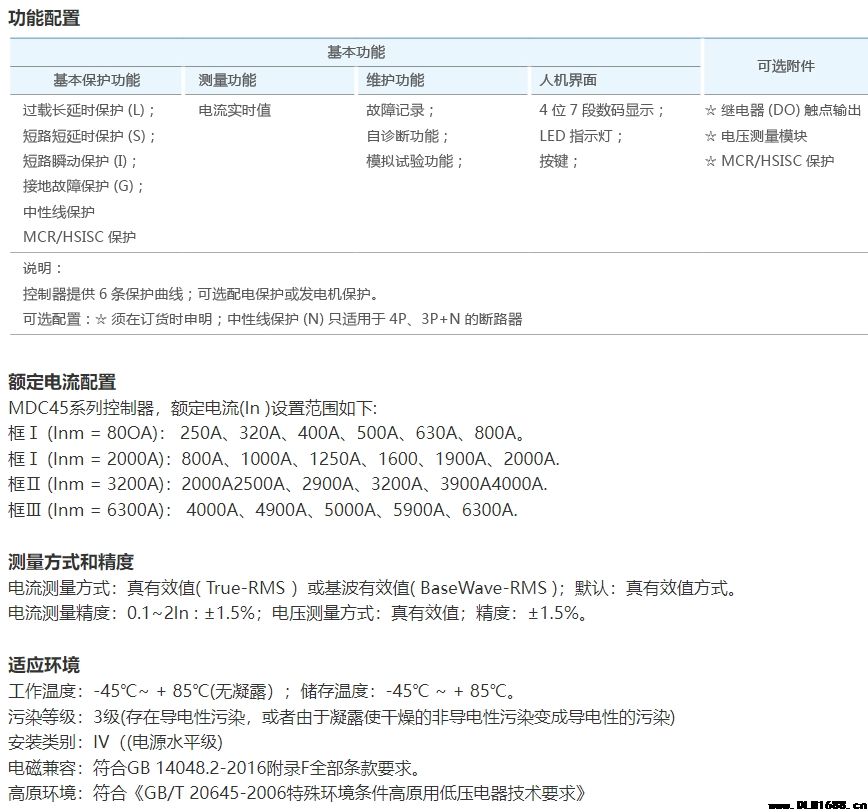Click the 自诊断功能 entry
The image size is (868, 812).
point(408,136)
